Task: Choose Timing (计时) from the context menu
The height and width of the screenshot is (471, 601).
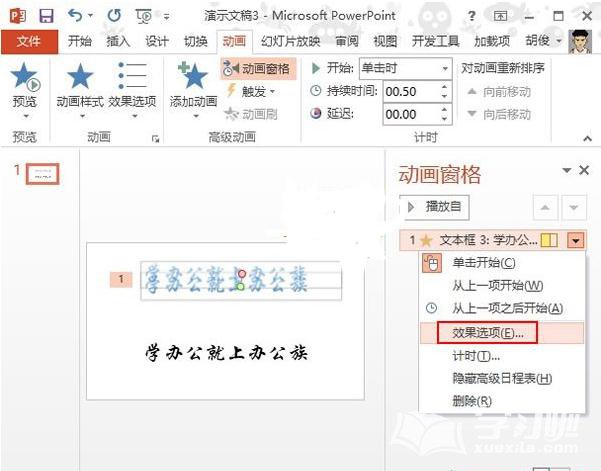Action: 476,355
